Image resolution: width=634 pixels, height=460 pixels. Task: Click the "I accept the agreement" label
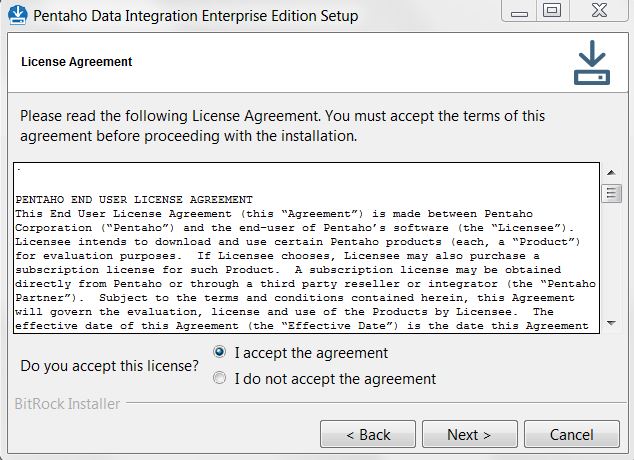coord(310,353)
